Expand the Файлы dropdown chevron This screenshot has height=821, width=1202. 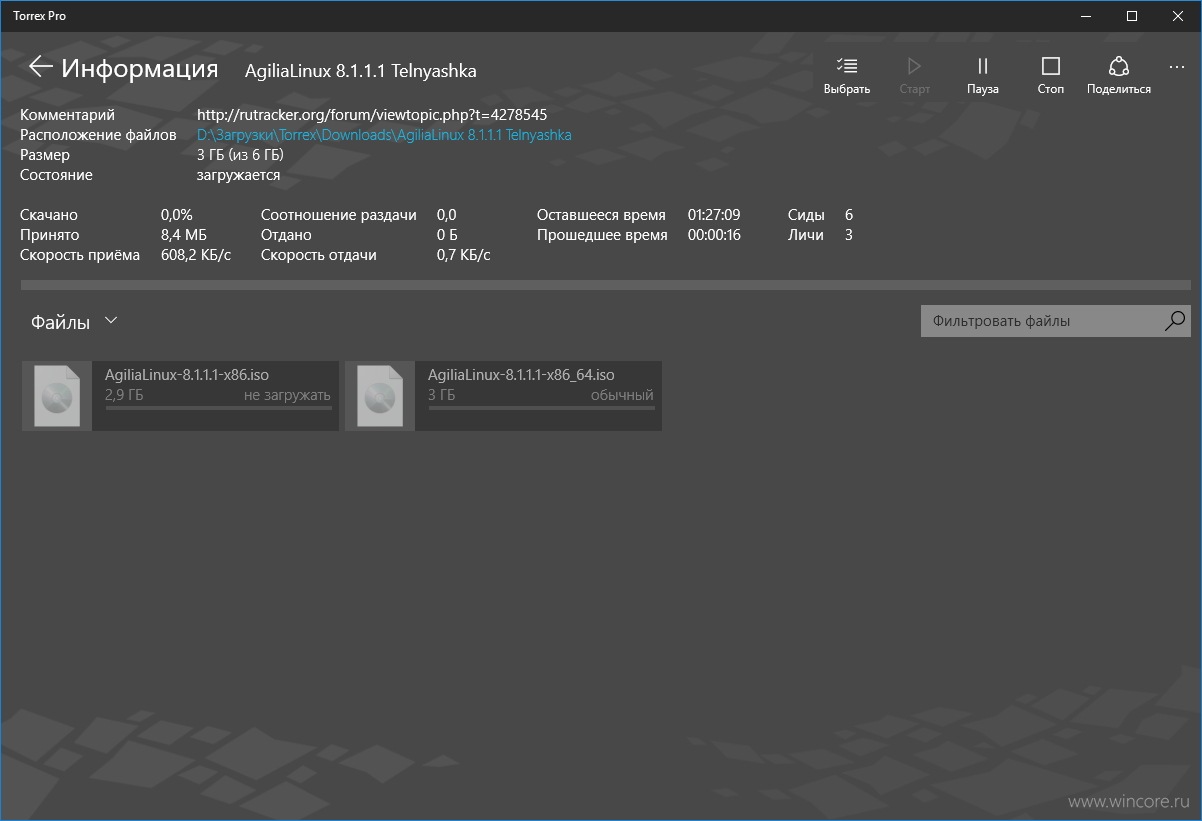click(x=111, y=321)
